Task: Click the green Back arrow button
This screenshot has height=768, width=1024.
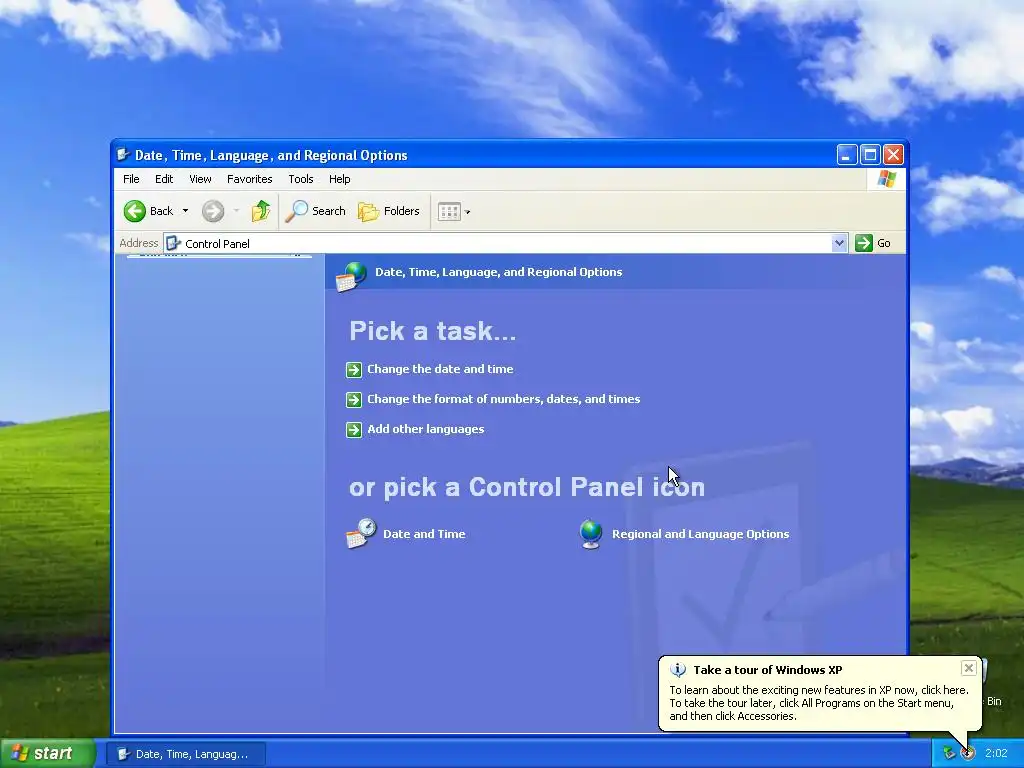Action: click(135, 211)
